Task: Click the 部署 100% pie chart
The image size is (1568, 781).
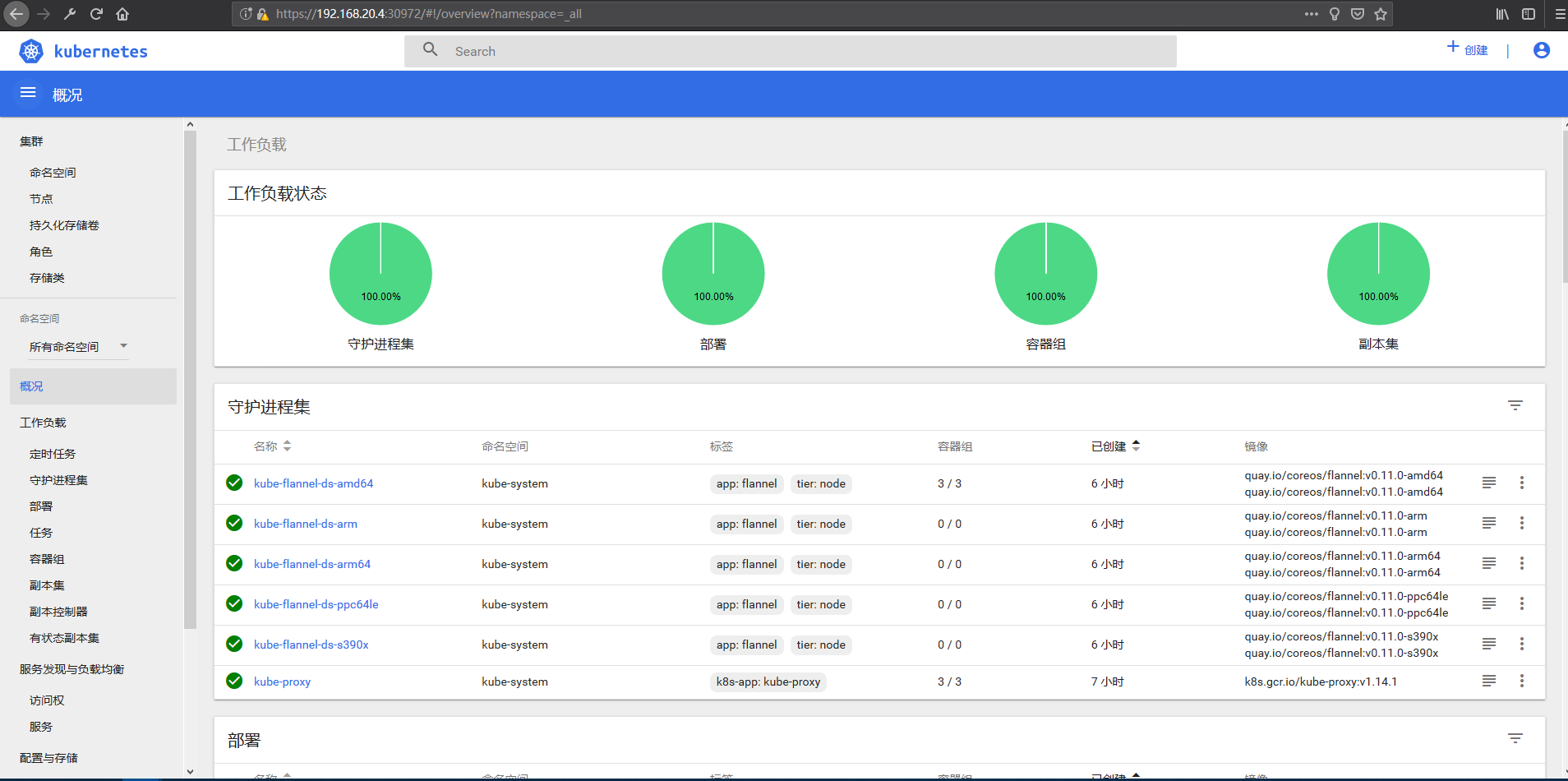Action: click(x=713, y=274)
